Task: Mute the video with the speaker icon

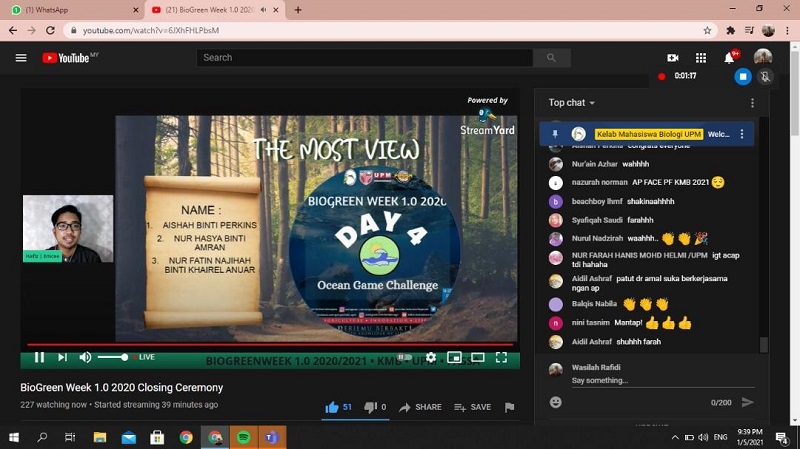Action: tap(85, 357)
